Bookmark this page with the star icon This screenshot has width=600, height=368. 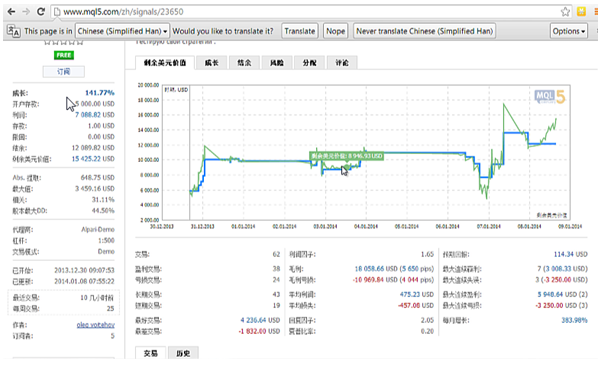click(x=565, y=12)
